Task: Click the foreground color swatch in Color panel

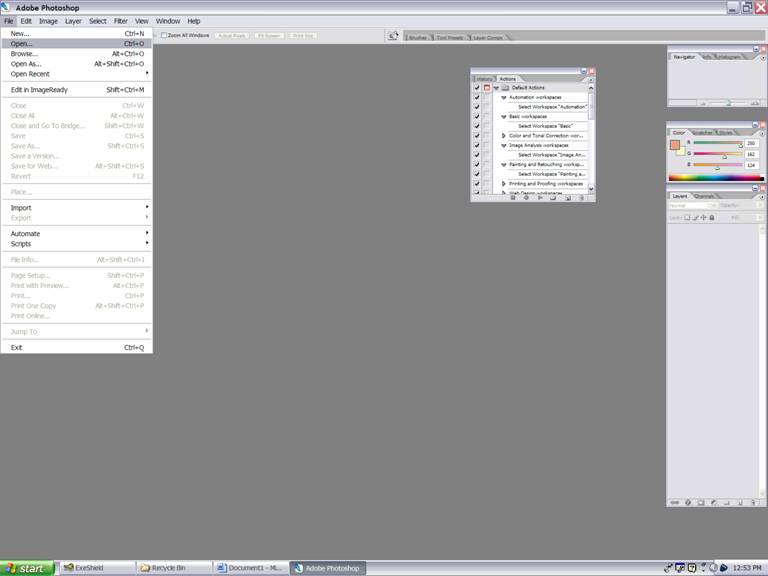Action: (675, 144)
